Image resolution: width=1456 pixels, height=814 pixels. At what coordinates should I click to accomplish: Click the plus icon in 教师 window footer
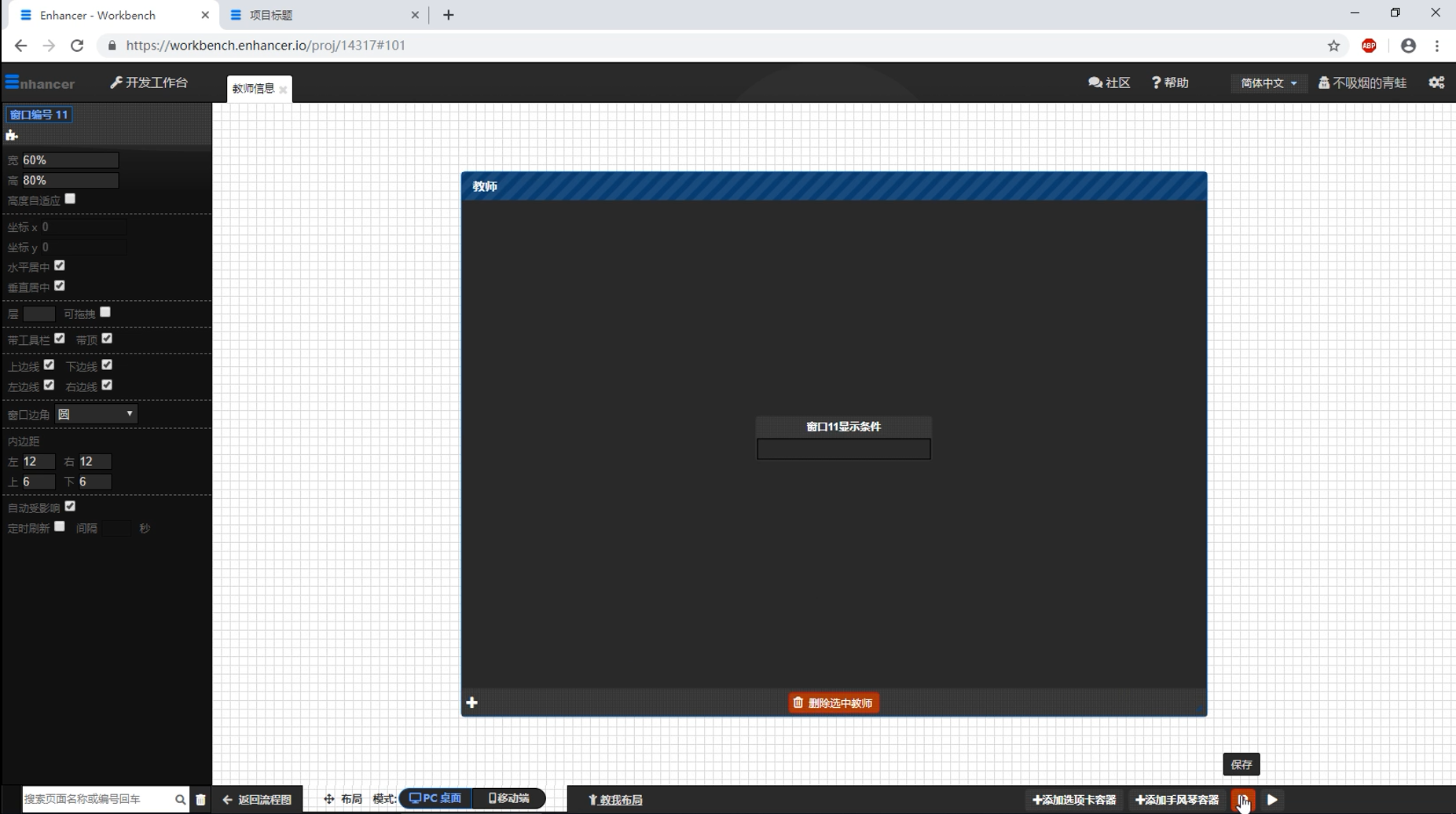point(472,702)
